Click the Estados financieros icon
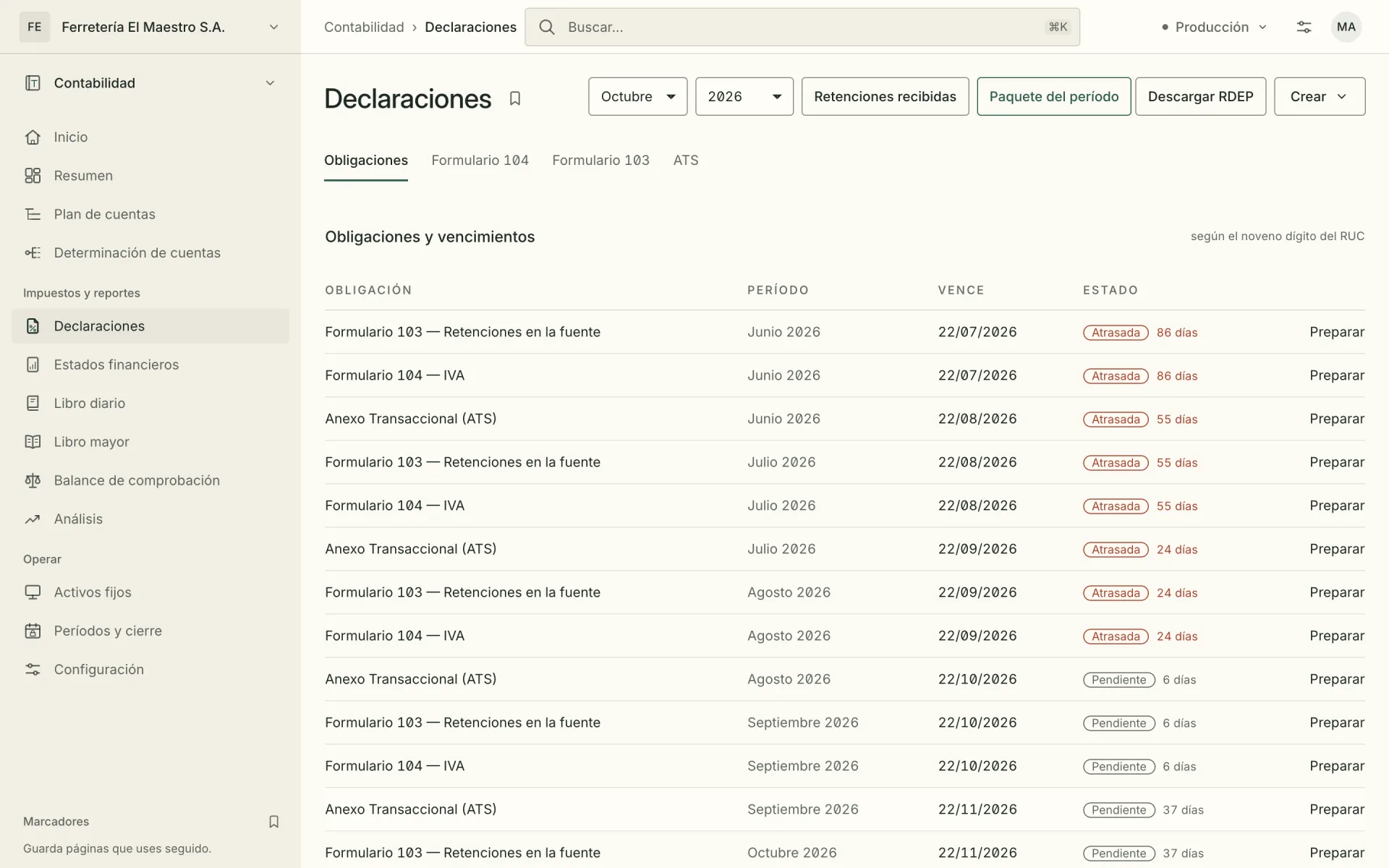This screenshot has height=868, width=1389. 33,365
